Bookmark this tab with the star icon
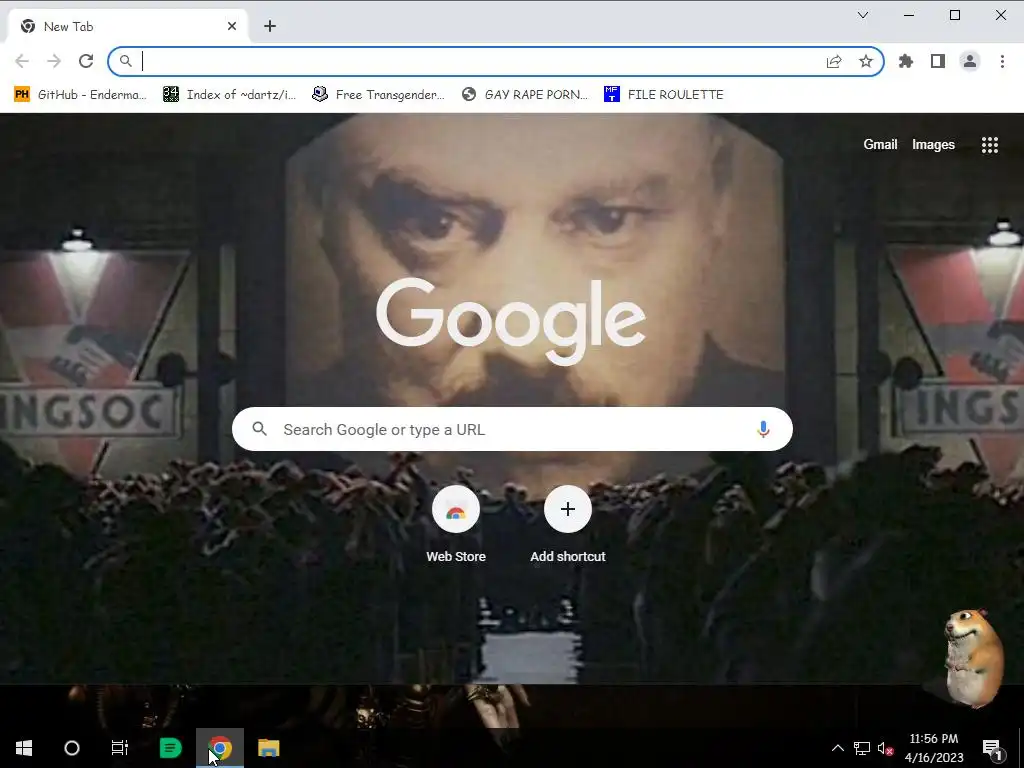1024x768 pixels. 866,61
